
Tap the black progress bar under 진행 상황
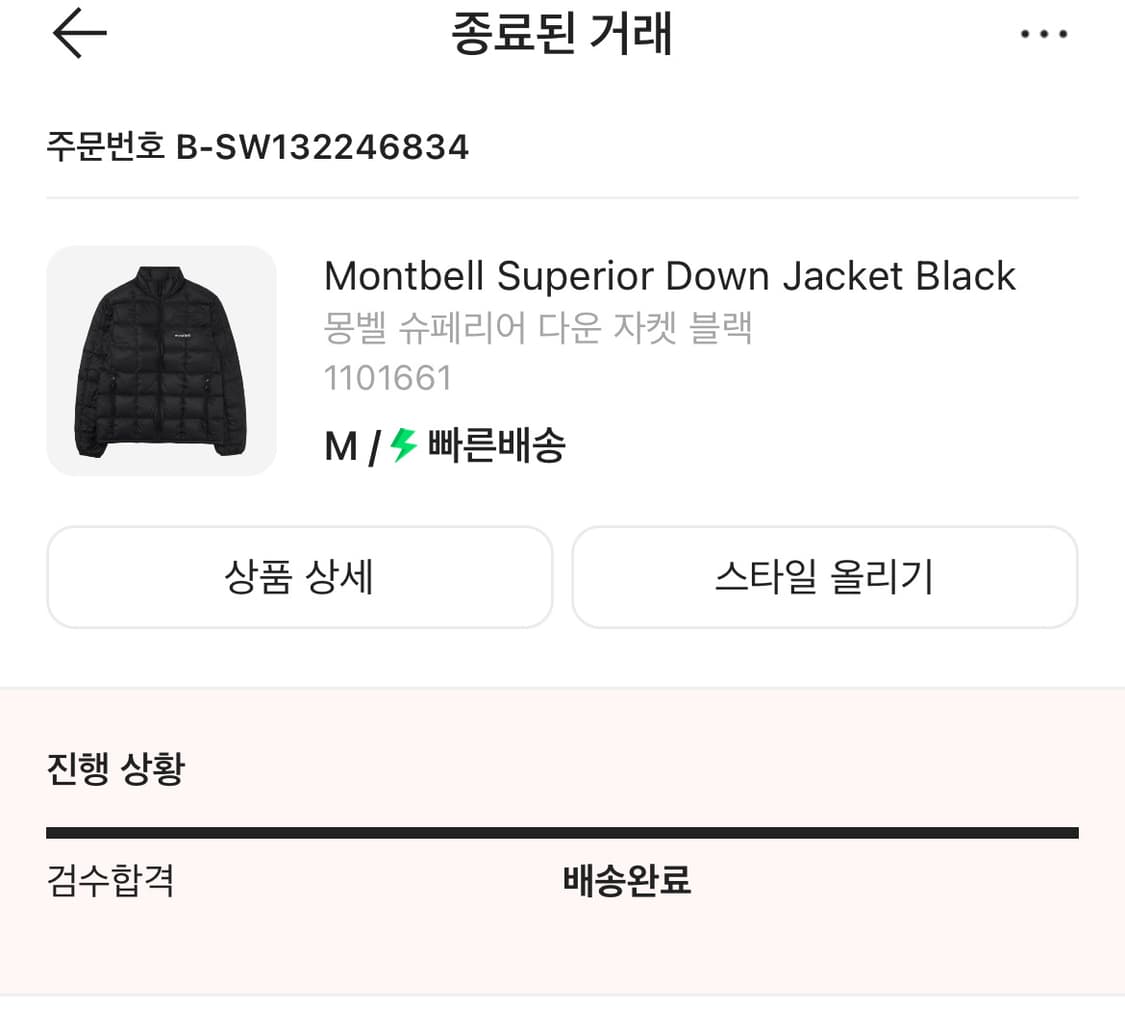tap(562, 831)
